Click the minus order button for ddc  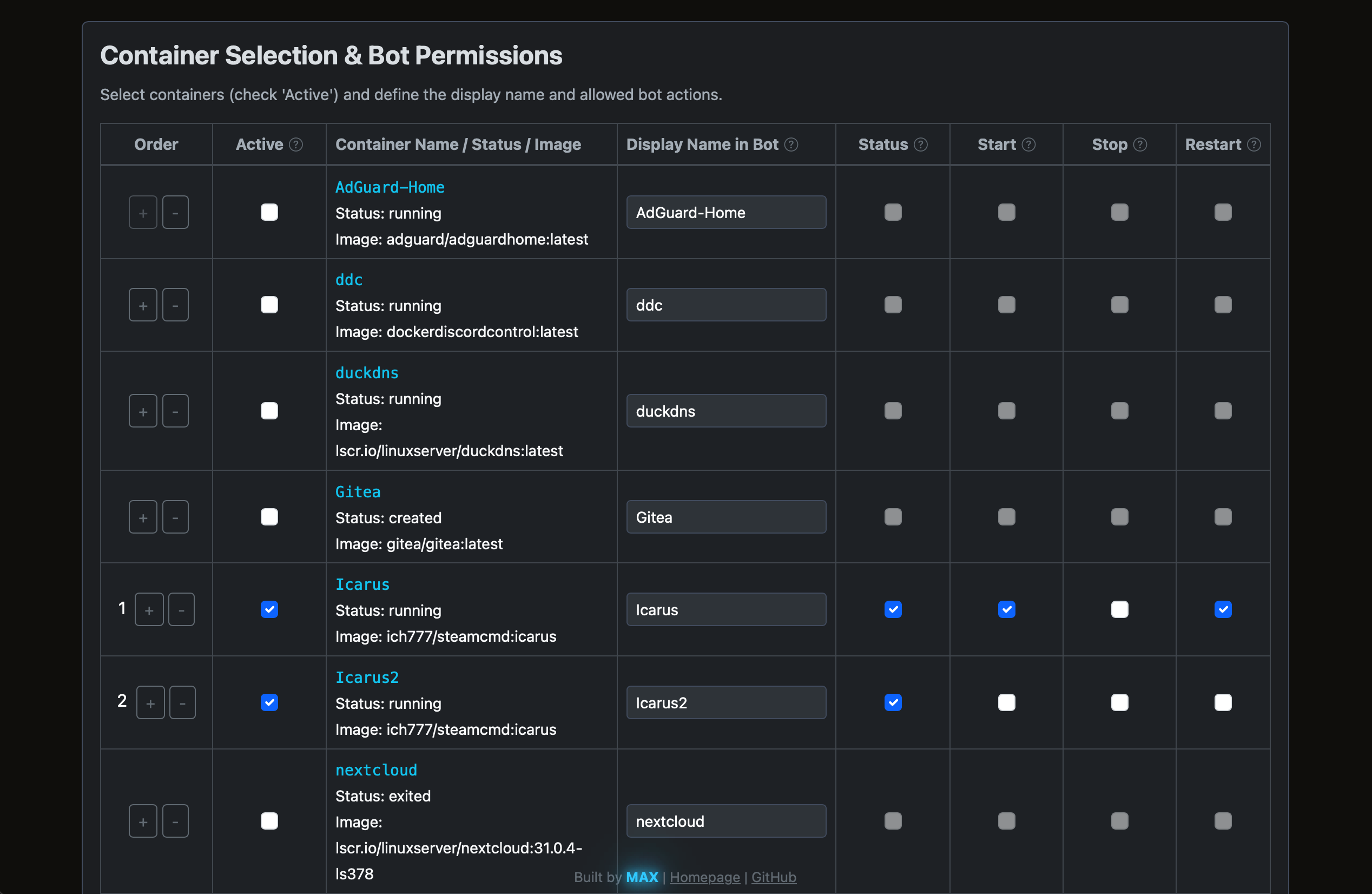175,305
